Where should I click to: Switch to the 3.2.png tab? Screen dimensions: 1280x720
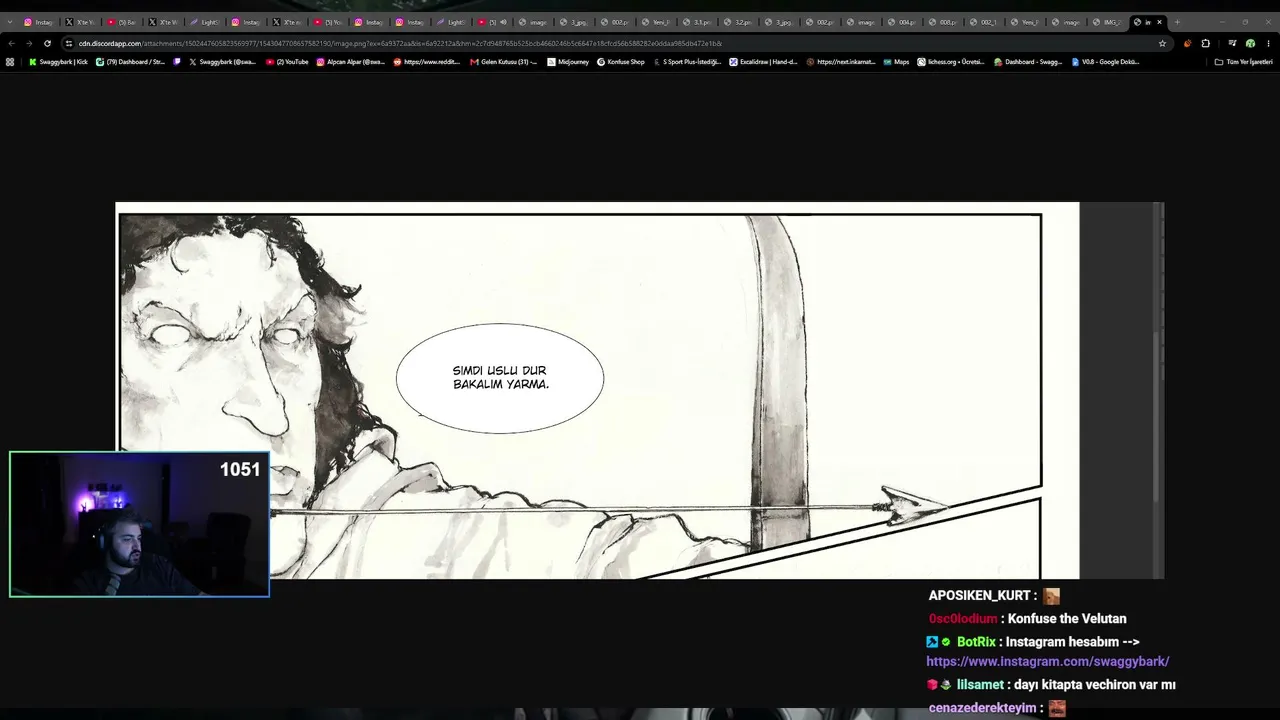(739, 22)
